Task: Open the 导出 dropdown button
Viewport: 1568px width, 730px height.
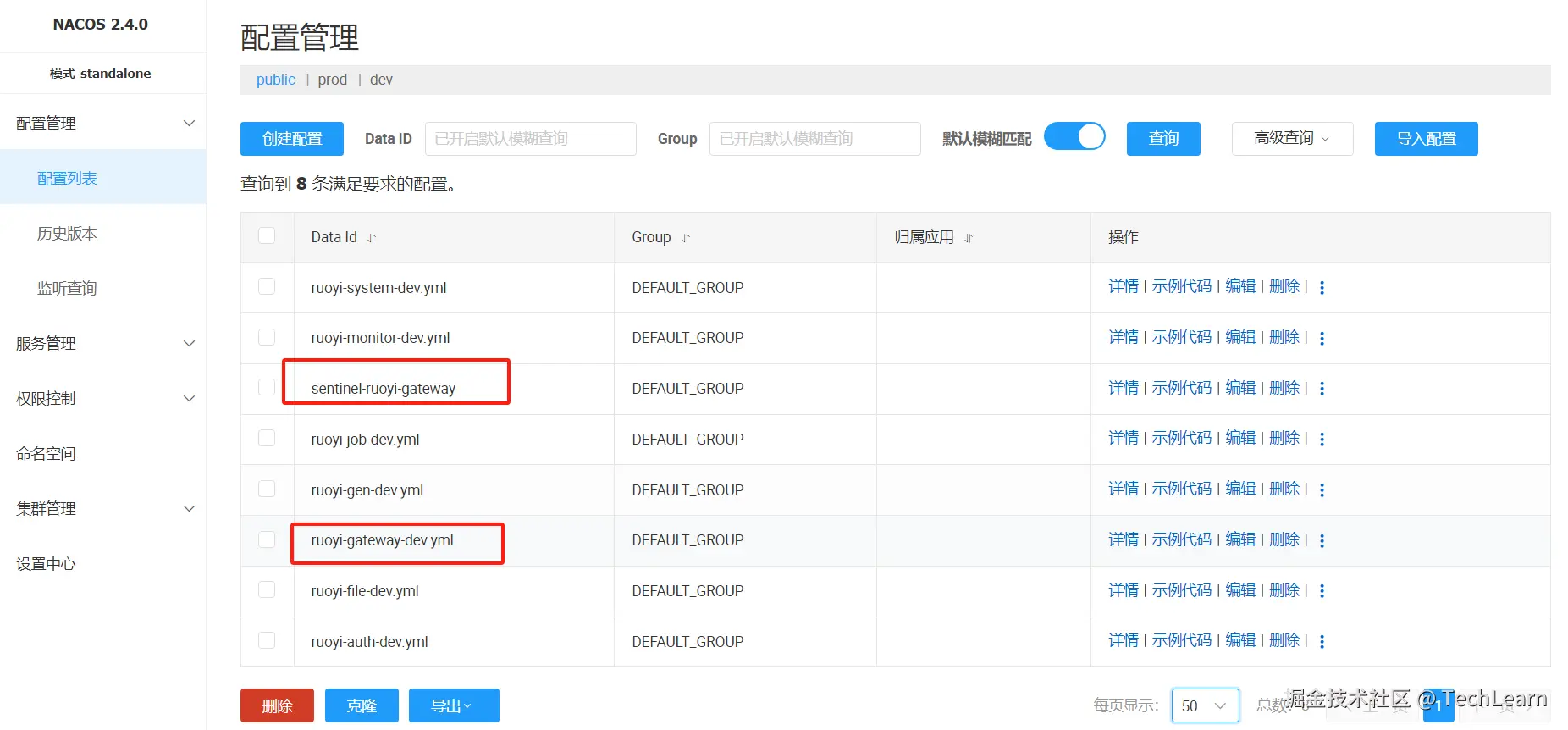Action: 454,705
